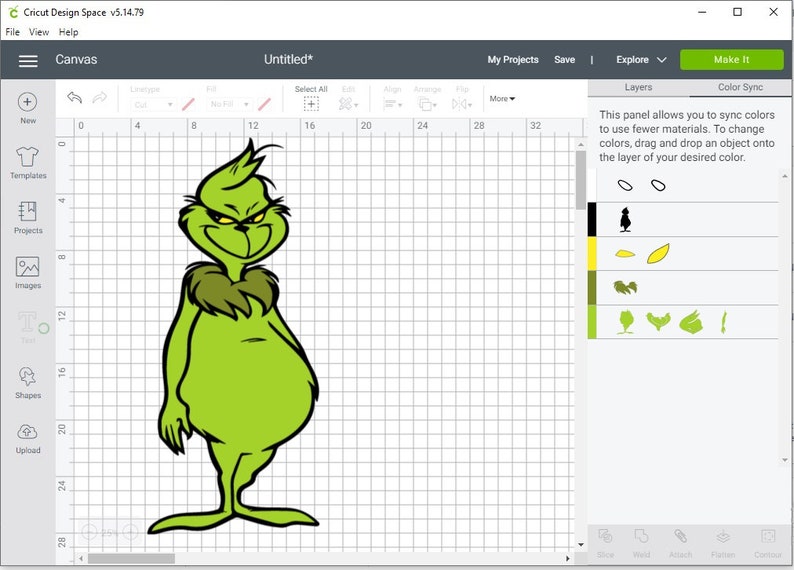The height and width of the screenshot is (570, 794).
Task: Open My Projects link
Action: pyautogui.click(x=512, y=60)
